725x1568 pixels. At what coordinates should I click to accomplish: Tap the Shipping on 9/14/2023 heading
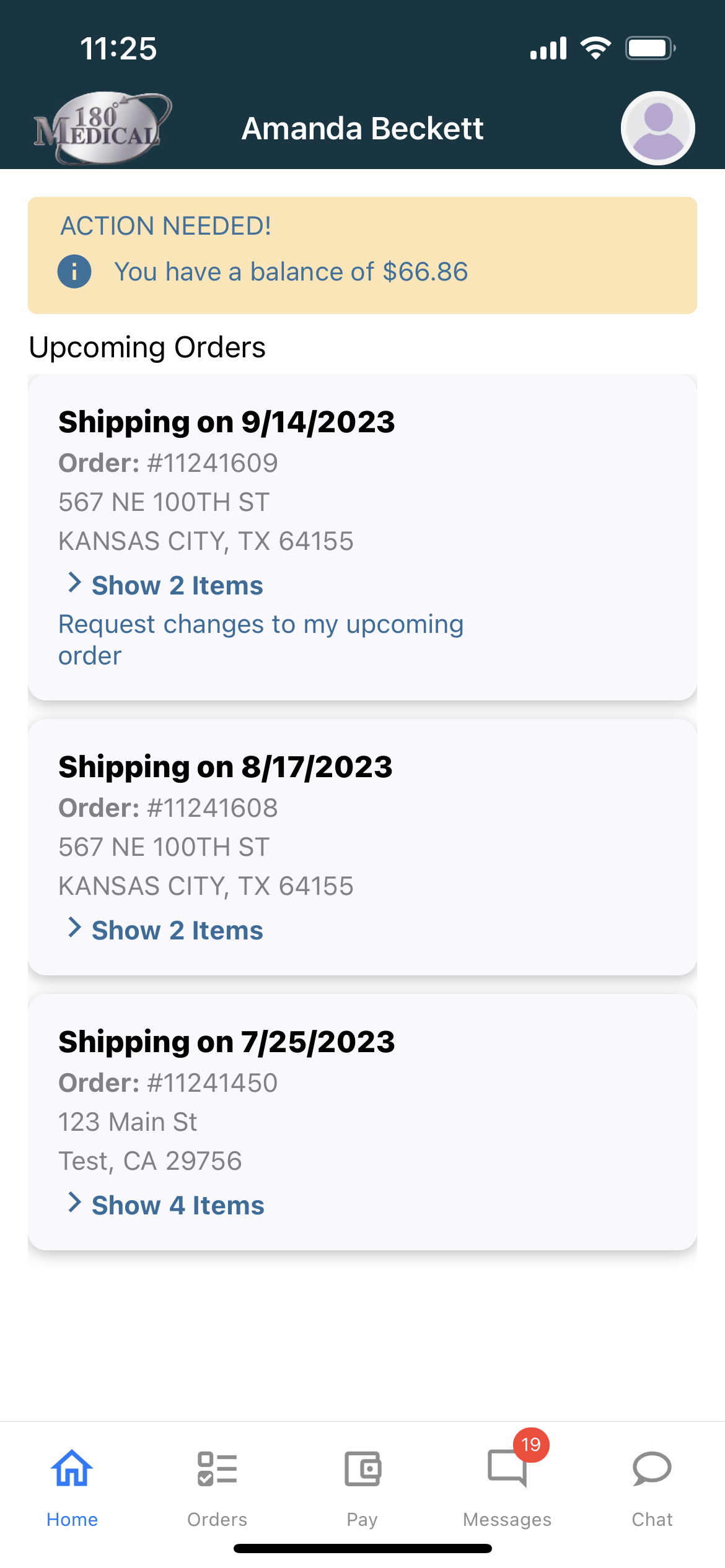pyautogui.click(x=227, y=422)
